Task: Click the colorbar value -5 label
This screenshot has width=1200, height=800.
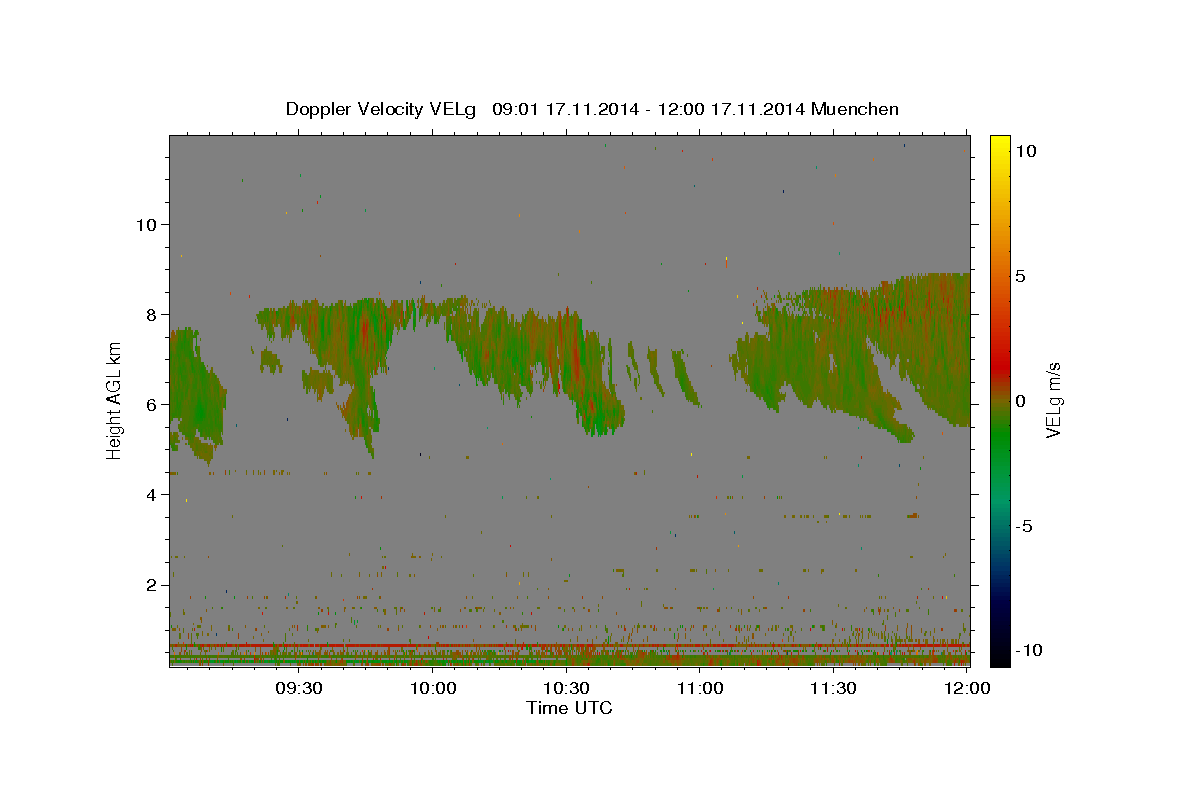Action: (x=1025, y=526)
